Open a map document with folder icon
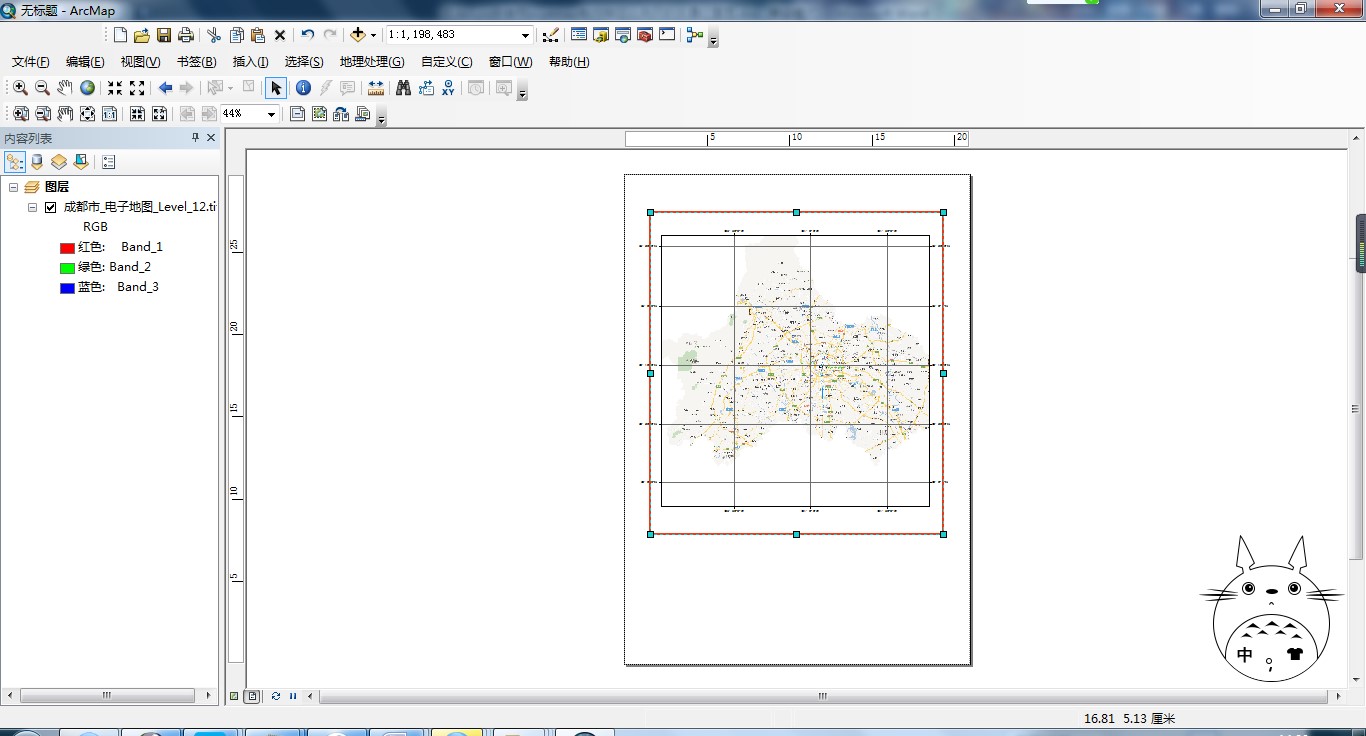1366x736 pixels. [142, 35]
